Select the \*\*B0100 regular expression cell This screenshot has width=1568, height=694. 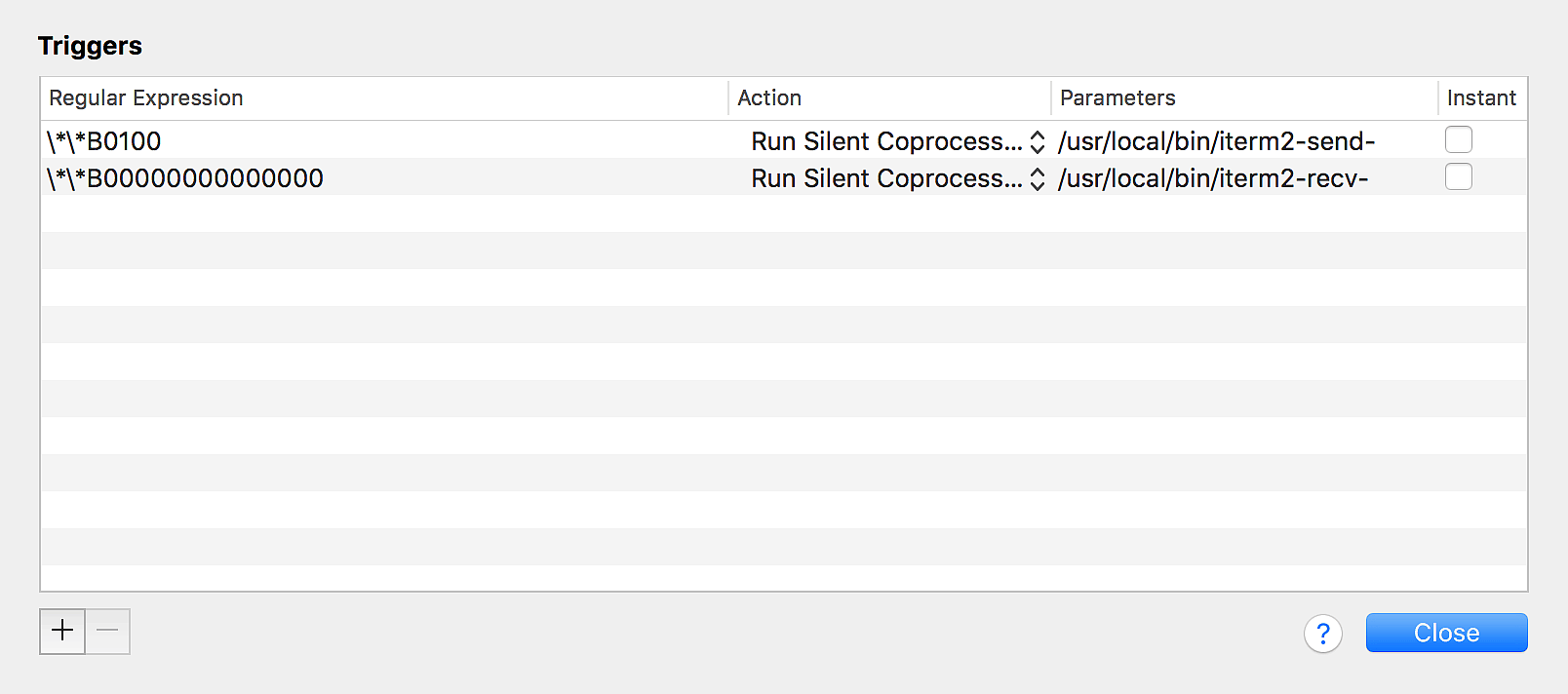point(104,141)
